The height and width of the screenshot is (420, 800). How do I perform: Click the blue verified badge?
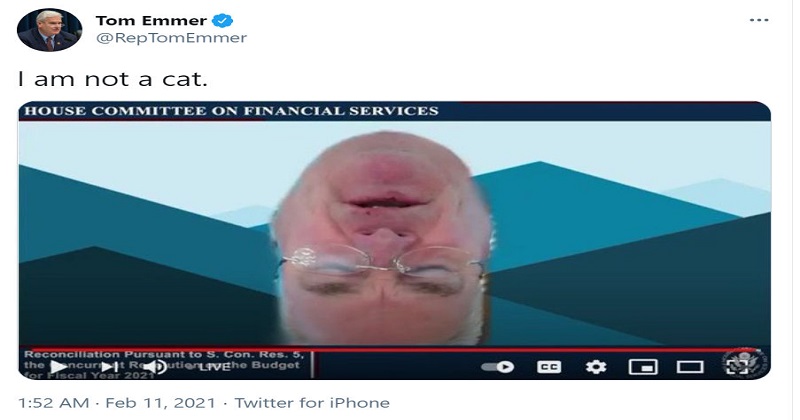(222, 20)
